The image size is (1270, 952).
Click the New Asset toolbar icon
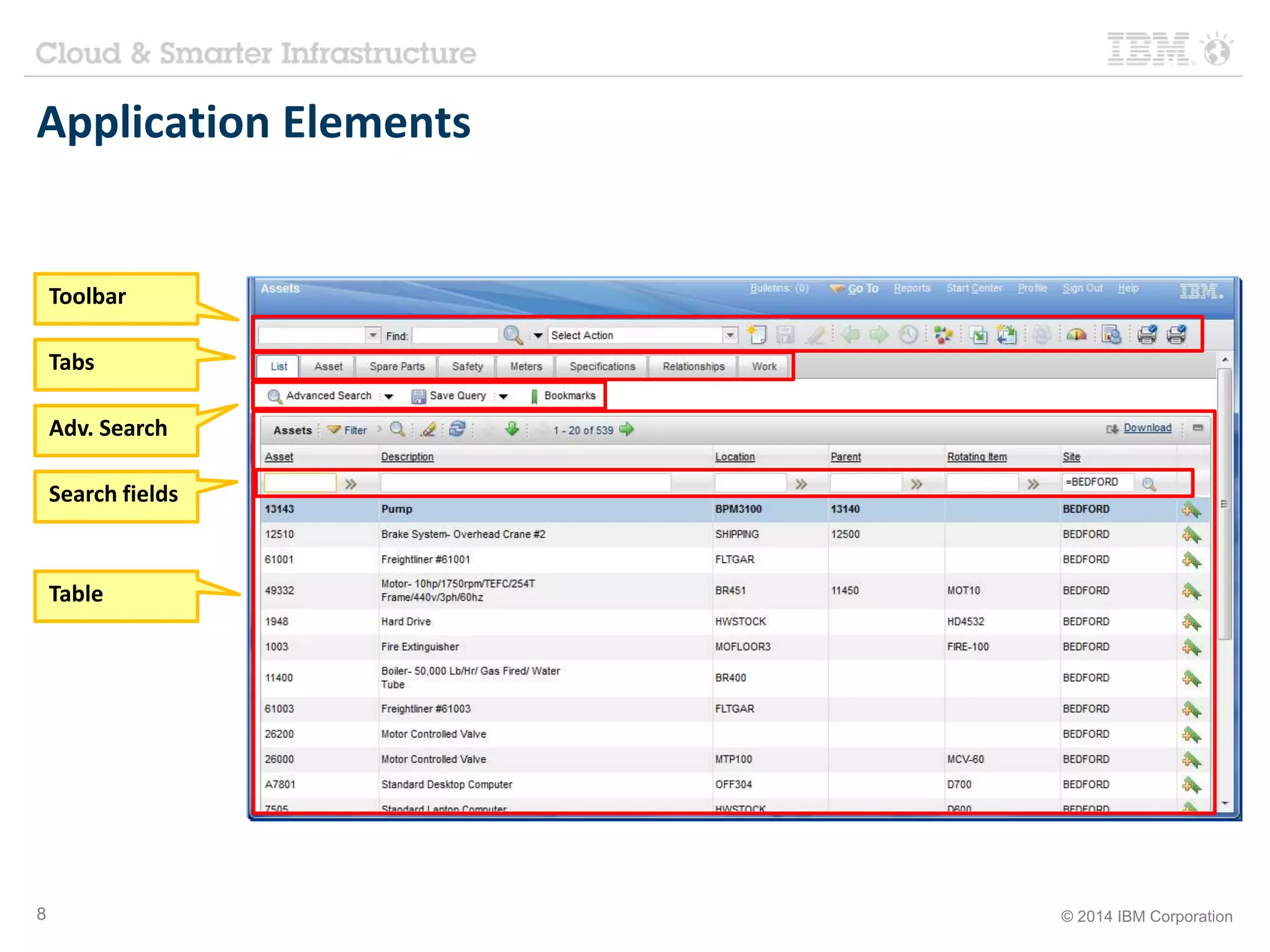click(757, 335)
